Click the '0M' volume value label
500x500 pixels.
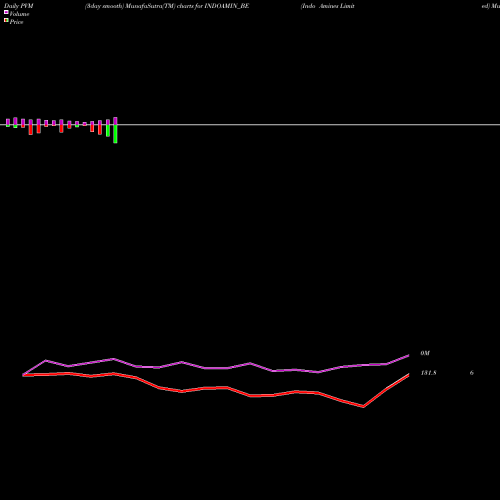(425, 353)
